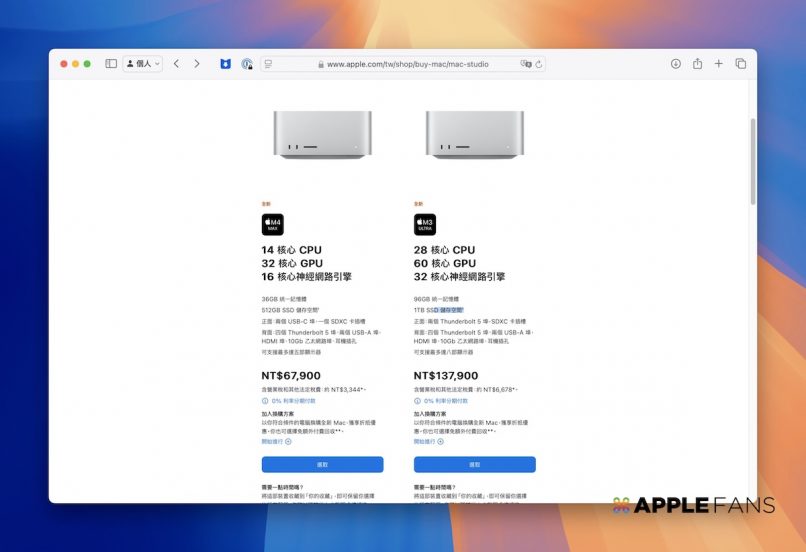Open a new tab
This screenshot has width=806, height=552.
click(719, 64)
